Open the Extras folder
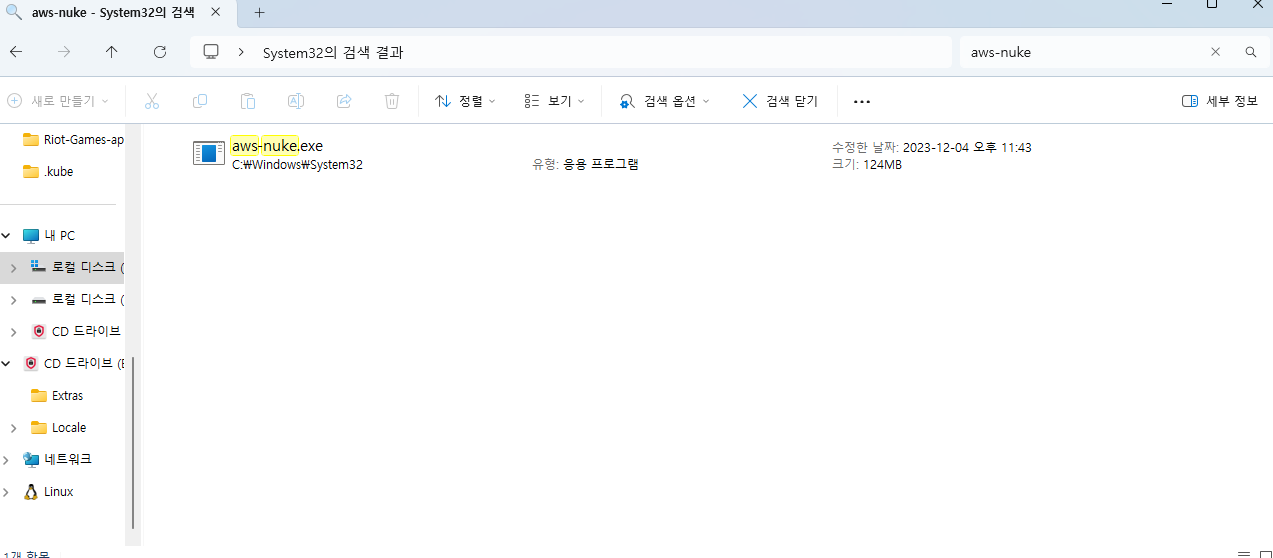 (58, 395)
